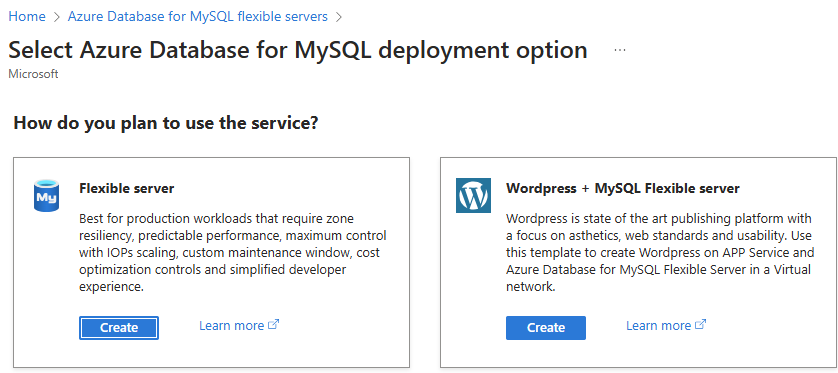The width and height of the screenshot is (838, 373).
Task: Click external-link icon beside Wordpress Learn more
Action: [701, 324]
